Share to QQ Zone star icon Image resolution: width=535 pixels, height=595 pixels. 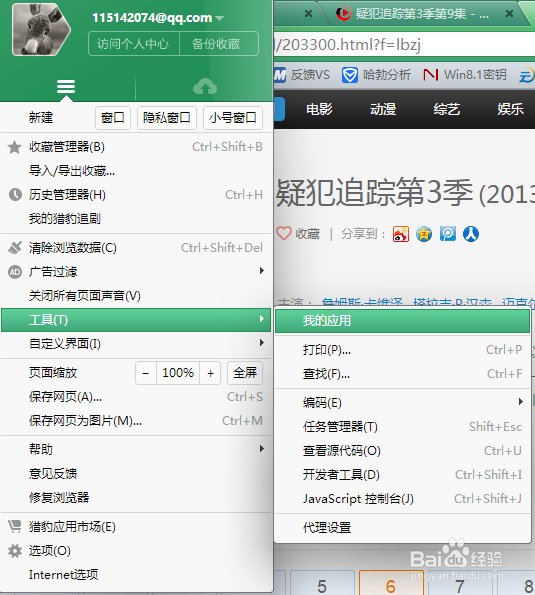click(x=424, y=234)
